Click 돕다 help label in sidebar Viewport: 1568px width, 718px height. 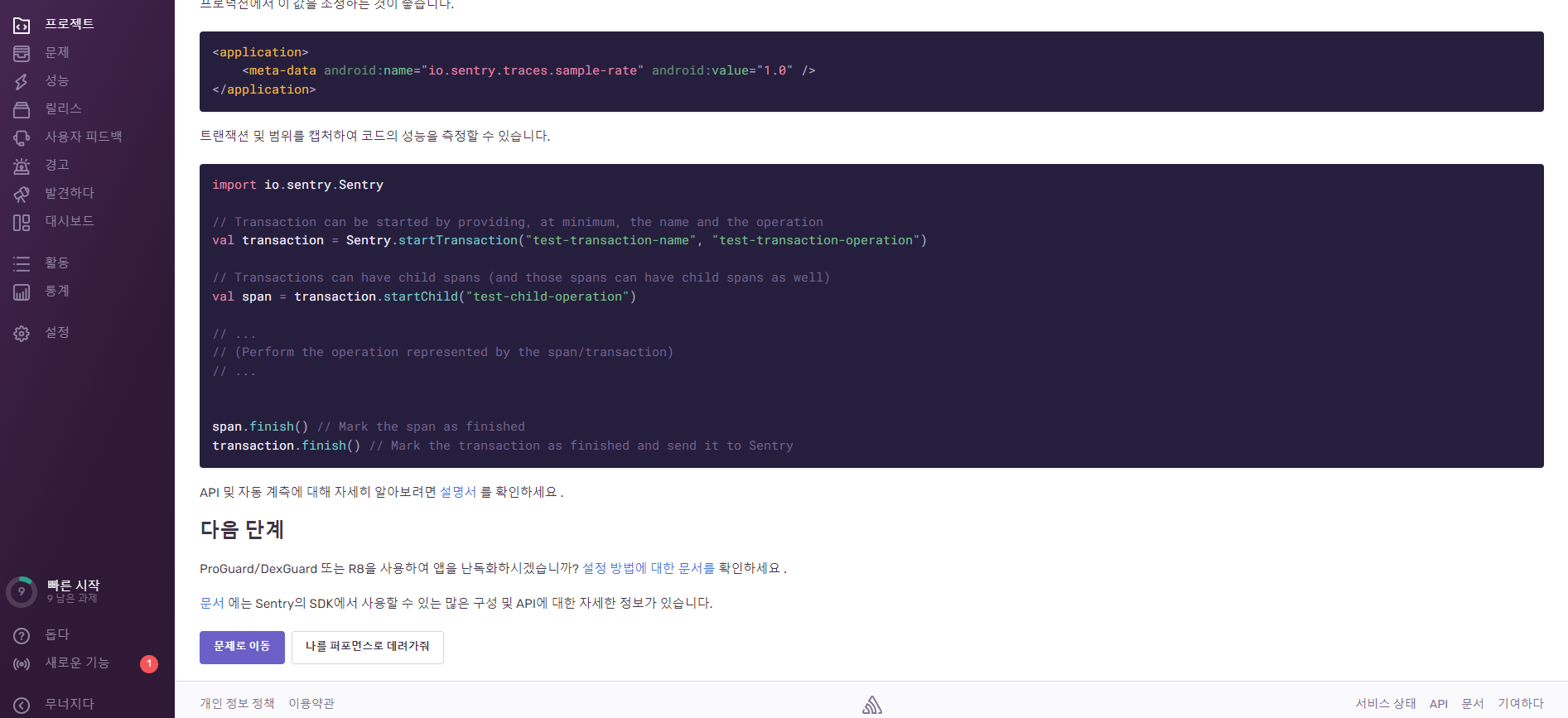pos(57,634)
